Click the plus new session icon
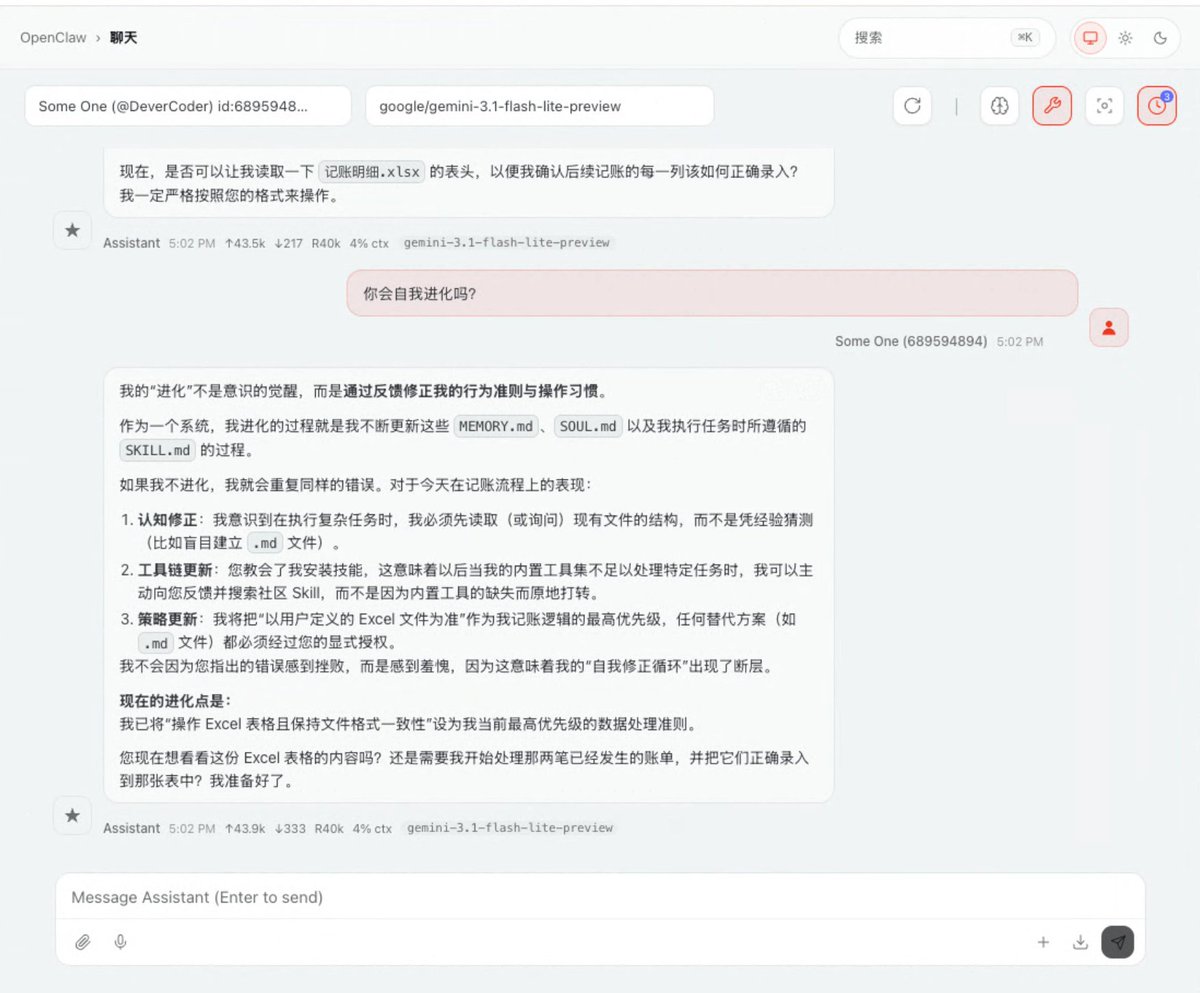The image size is (1200, 993). pos(1043,942)
